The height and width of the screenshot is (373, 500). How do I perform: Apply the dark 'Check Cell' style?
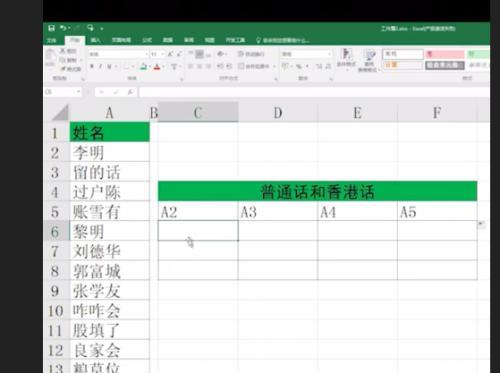pos(445,65)
